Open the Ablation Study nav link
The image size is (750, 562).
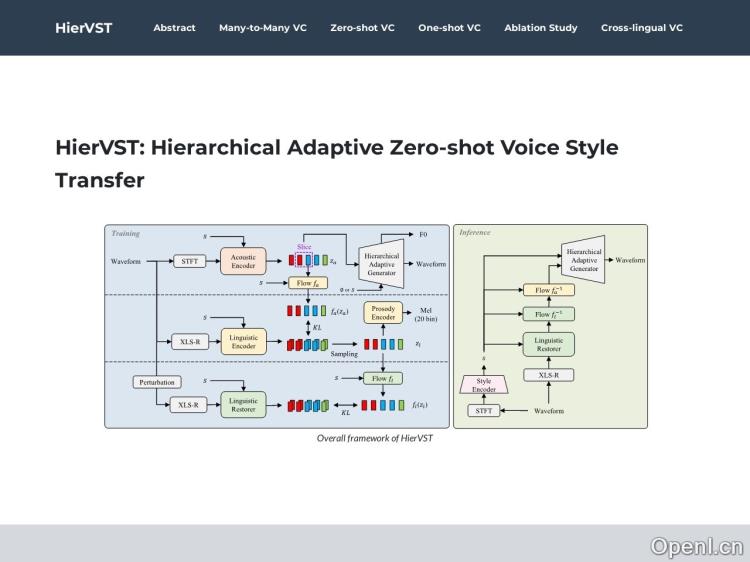(x=540, y=28)
